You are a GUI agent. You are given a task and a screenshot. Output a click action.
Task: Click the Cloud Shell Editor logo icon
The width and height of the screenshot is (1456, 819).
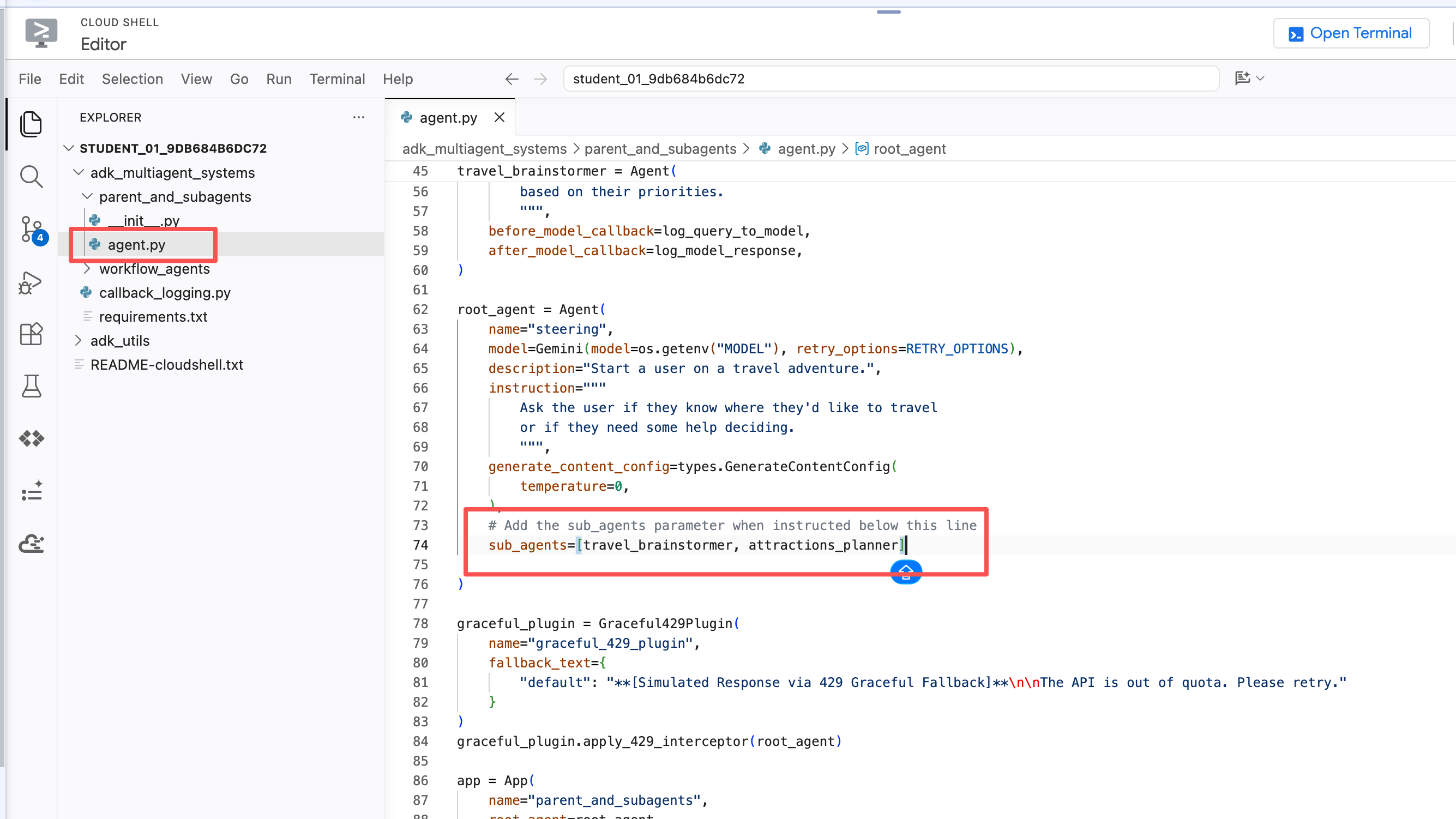(41, 33)
